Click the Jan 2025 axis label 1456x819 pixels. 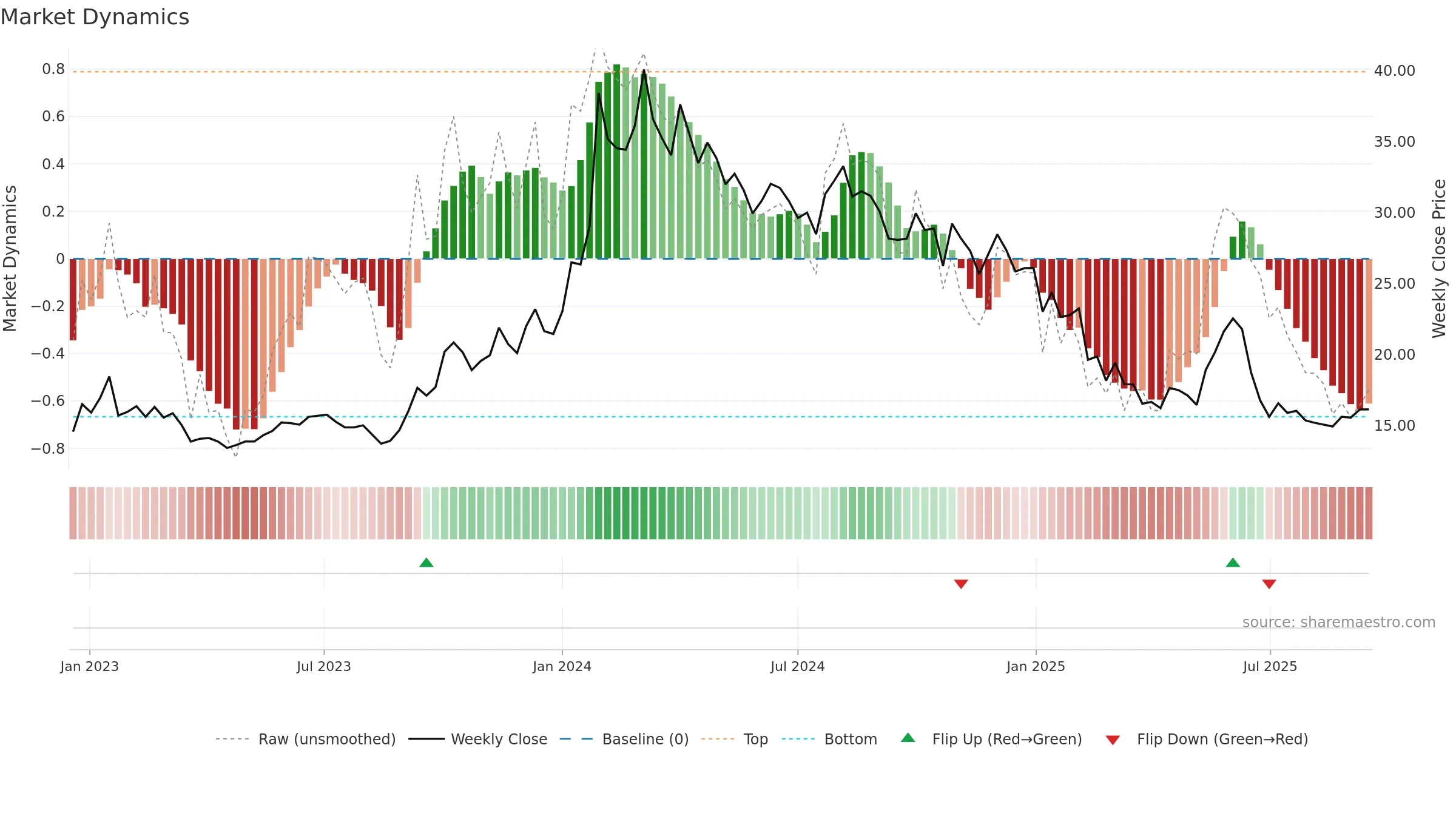1036,666
